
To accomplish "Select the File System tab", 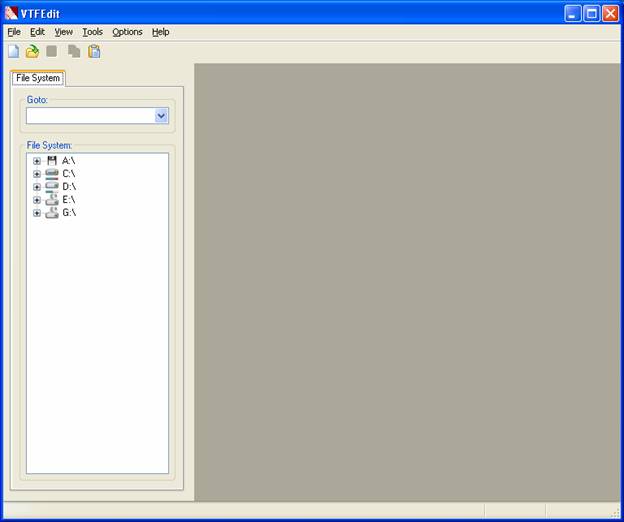I will click(x=38, y=78).
